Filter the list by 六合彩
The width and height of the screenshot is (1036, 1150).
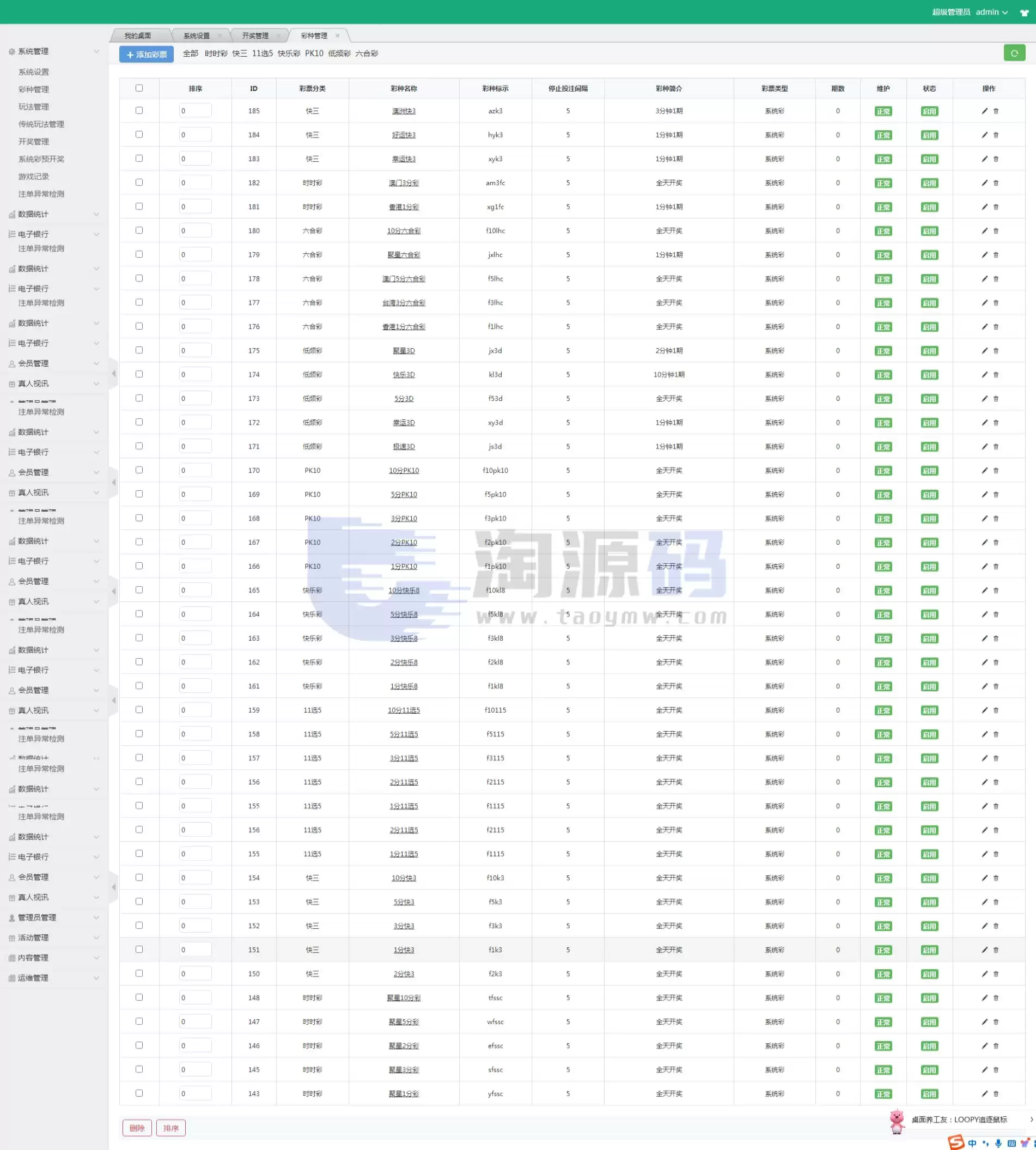pos(367,53)
